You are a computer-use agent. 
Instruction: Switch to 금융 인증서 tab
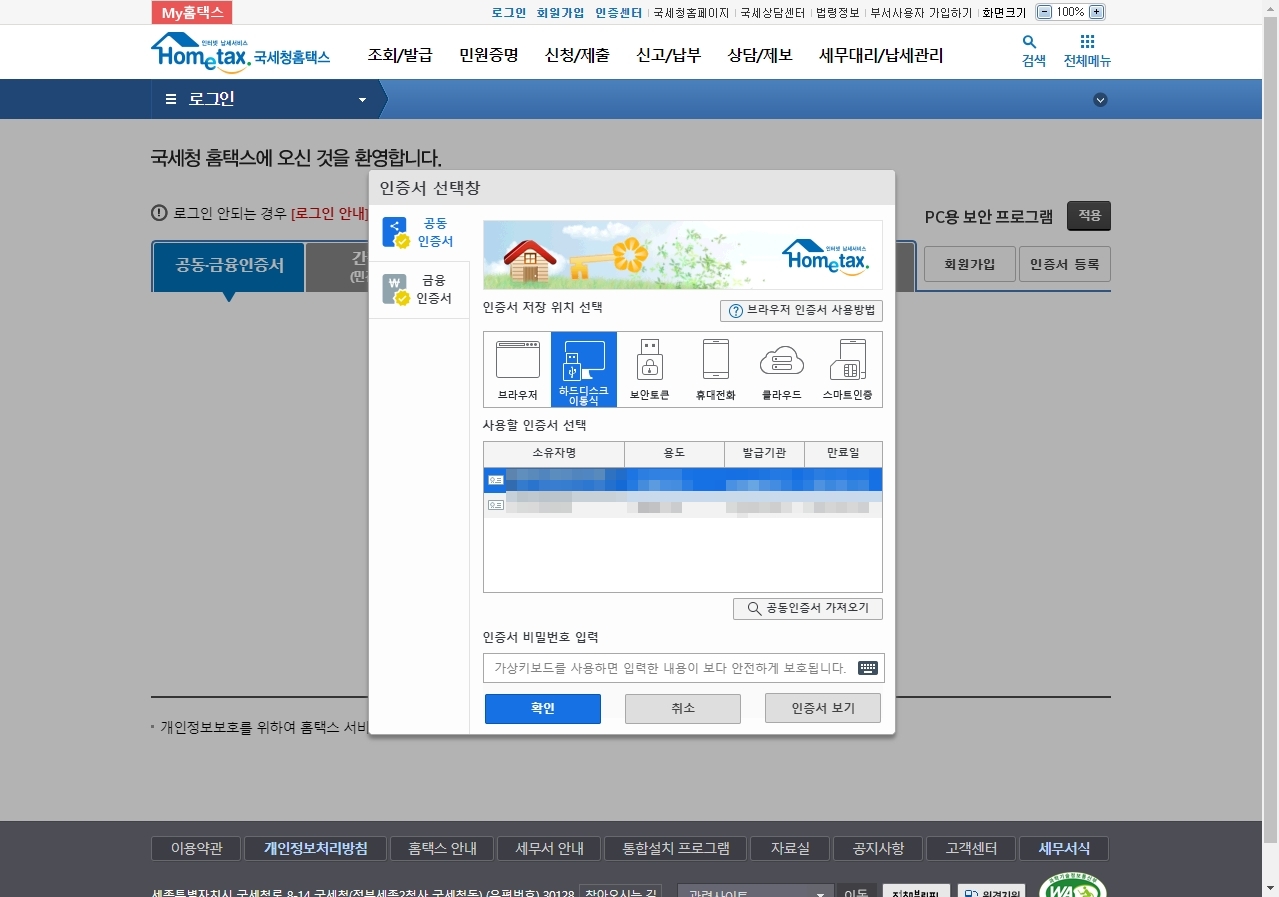(x=419, y=290)
